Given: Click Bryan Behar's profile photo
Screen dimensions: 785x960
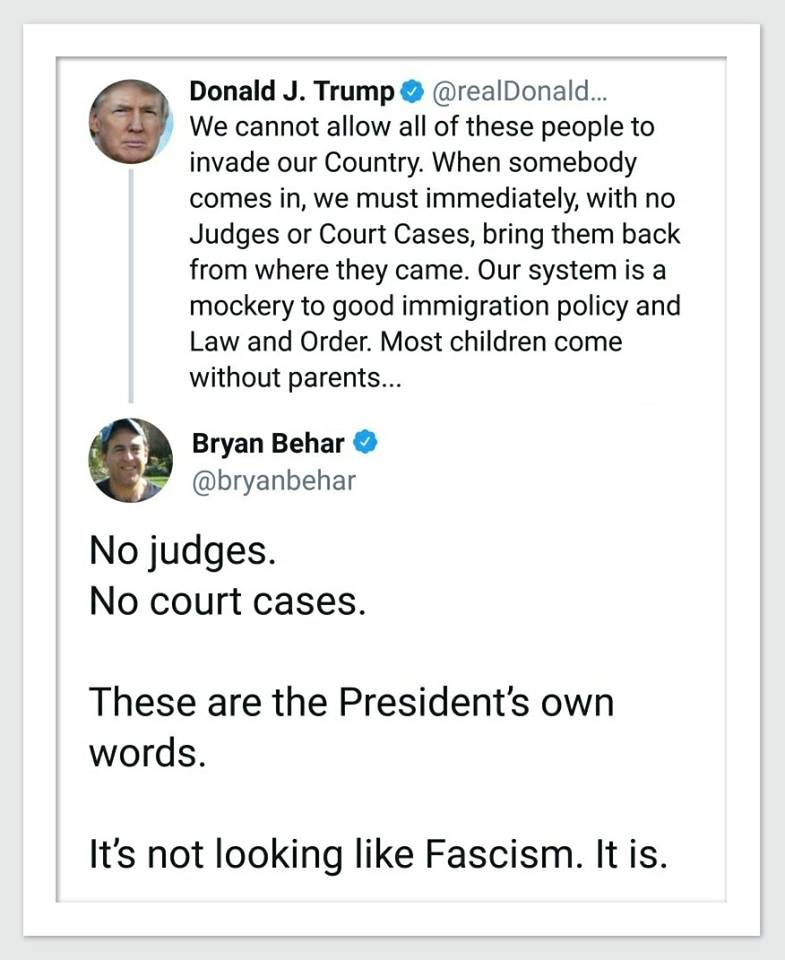Looking at the screenshot, I should tap(130, 459).
